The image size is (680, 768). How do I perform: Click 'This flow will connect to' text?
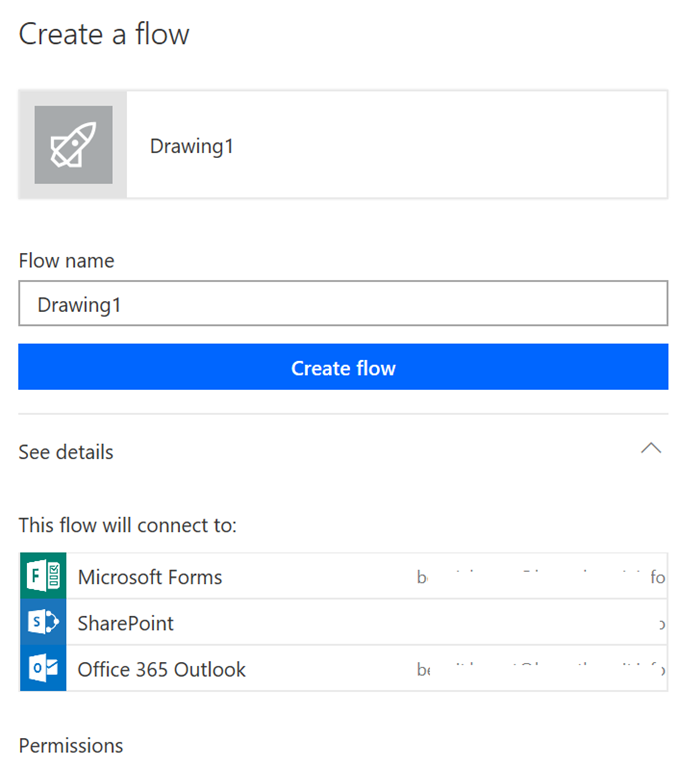pos(127,525)
